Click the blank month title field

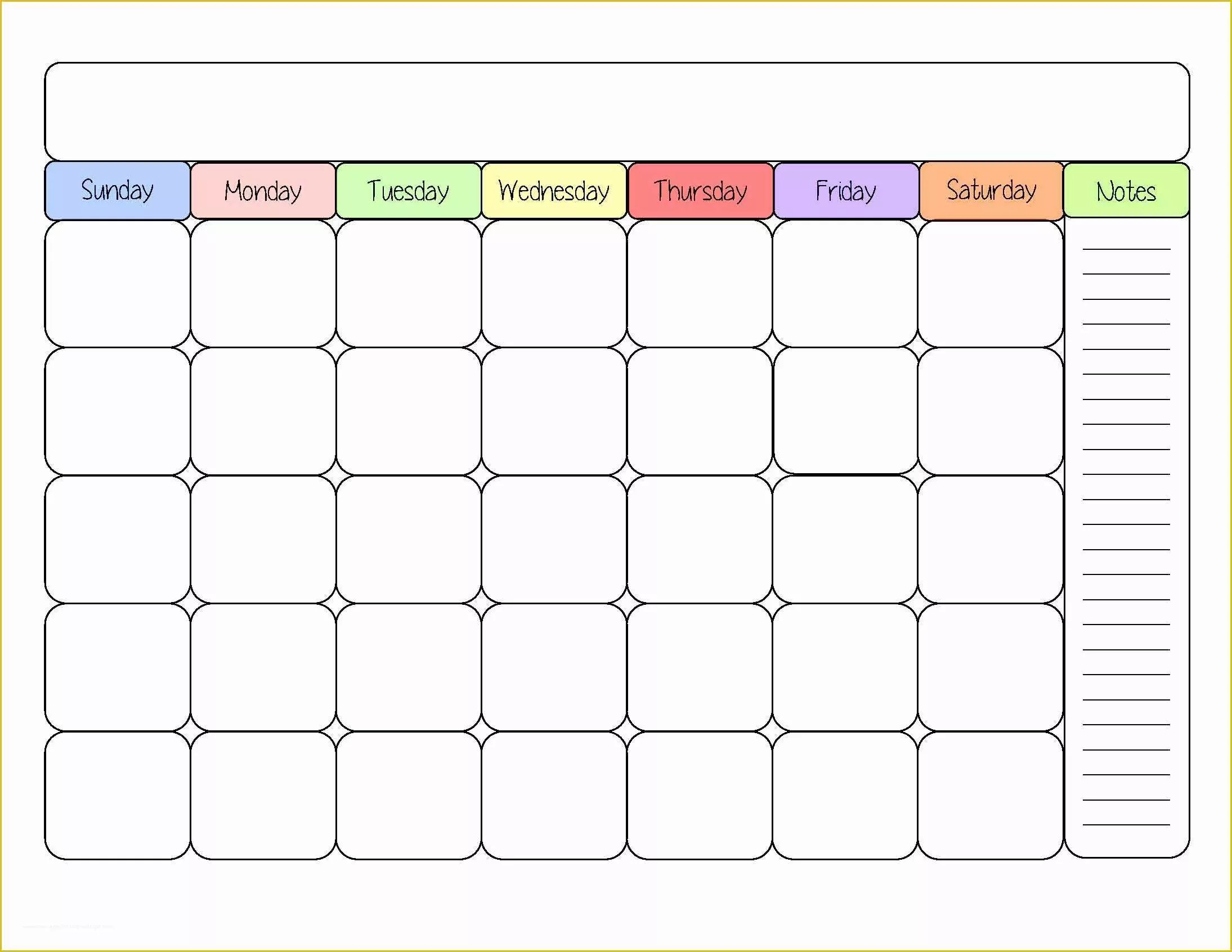[x=615, y=105]
